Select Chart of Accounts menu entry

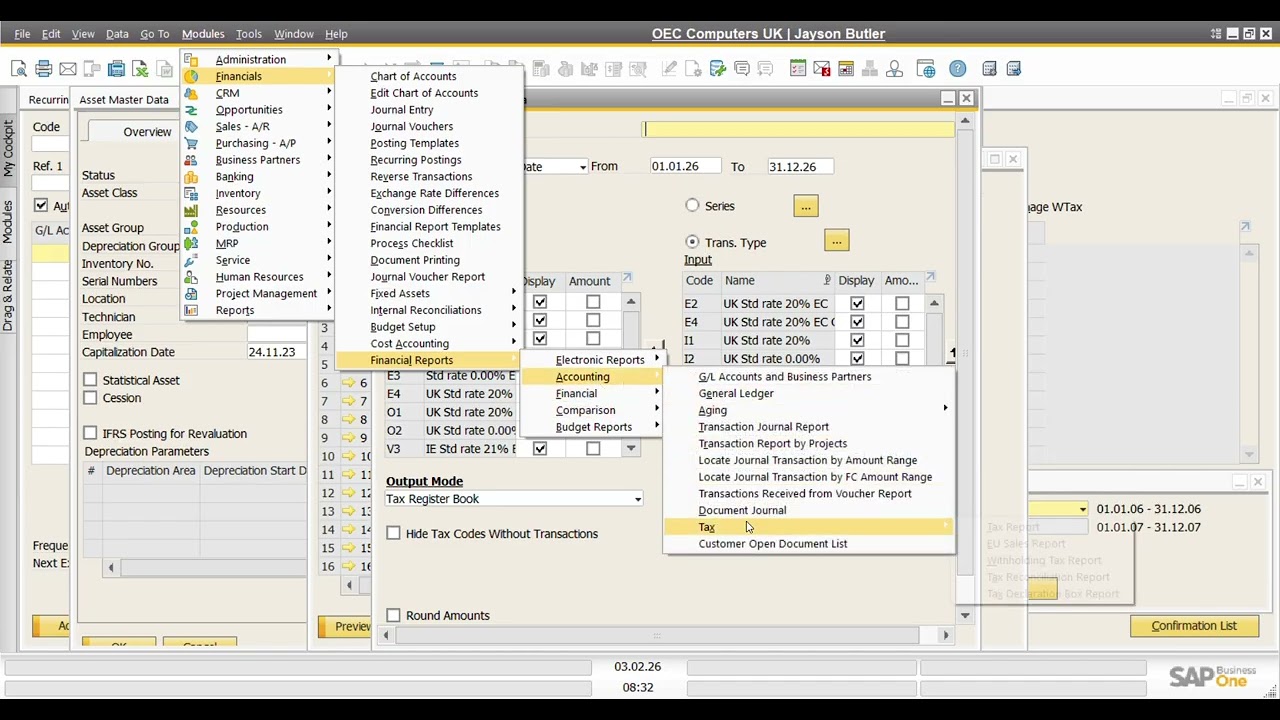coord(413,76)
